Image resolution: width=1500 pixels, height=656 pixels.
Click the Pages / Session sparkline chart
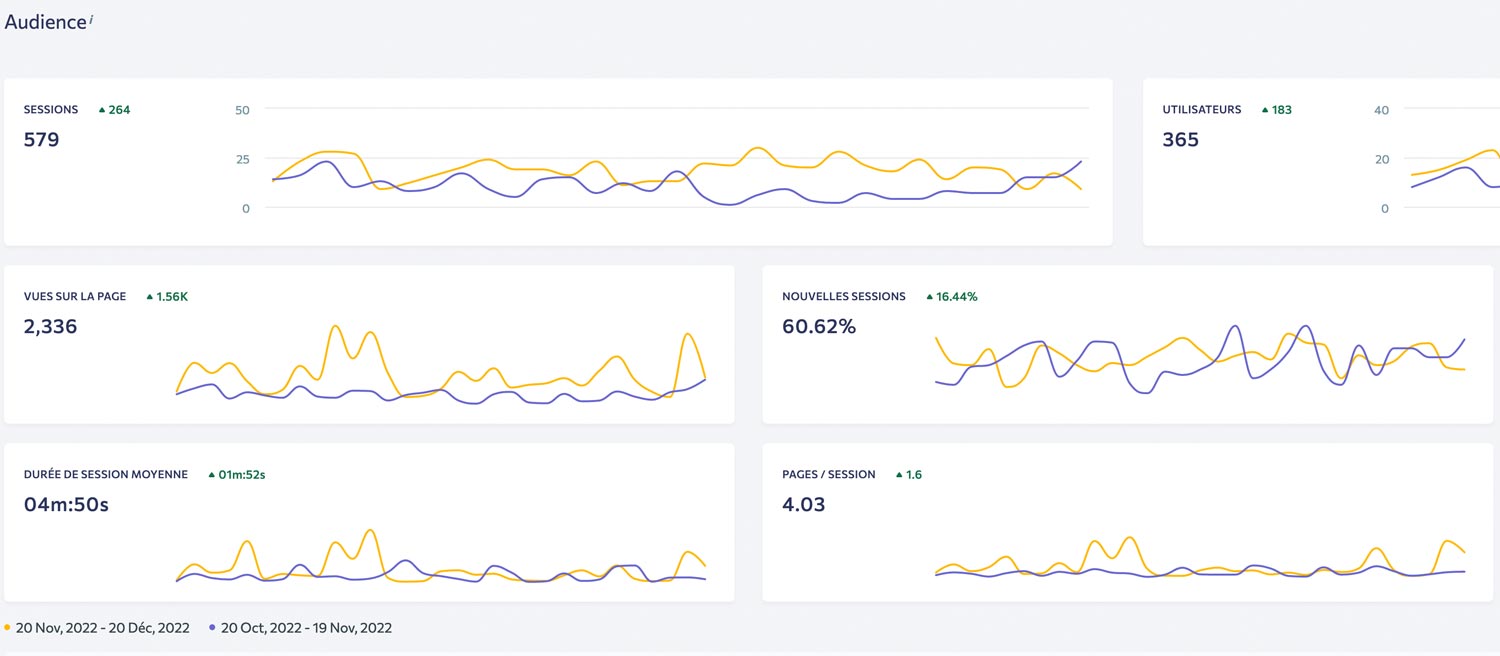coord(1200,556)
